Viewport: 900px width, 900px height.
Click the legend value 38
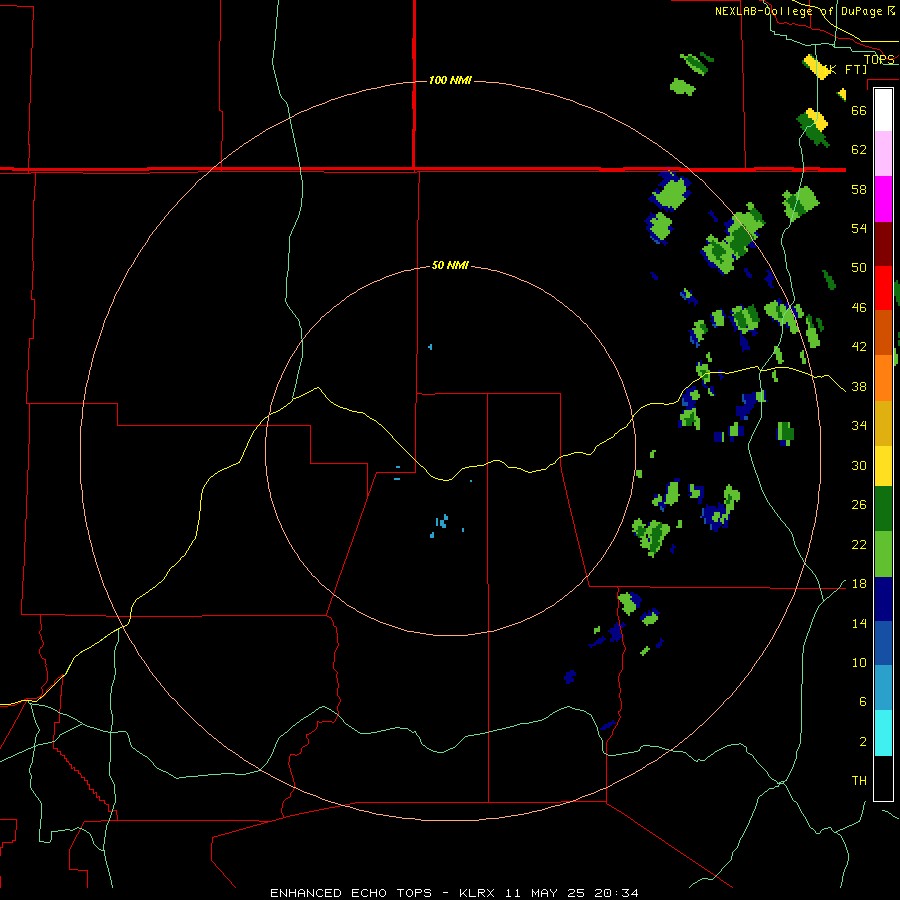(859, 387)
